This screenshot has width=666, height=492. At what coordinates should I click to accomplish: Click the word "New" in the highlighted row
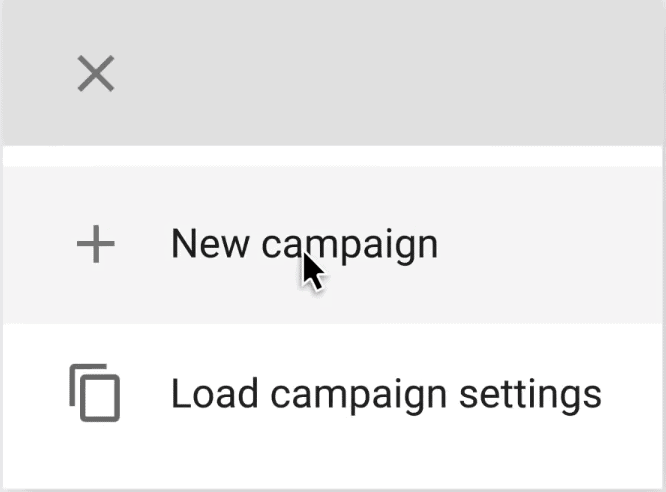(210, 243)
